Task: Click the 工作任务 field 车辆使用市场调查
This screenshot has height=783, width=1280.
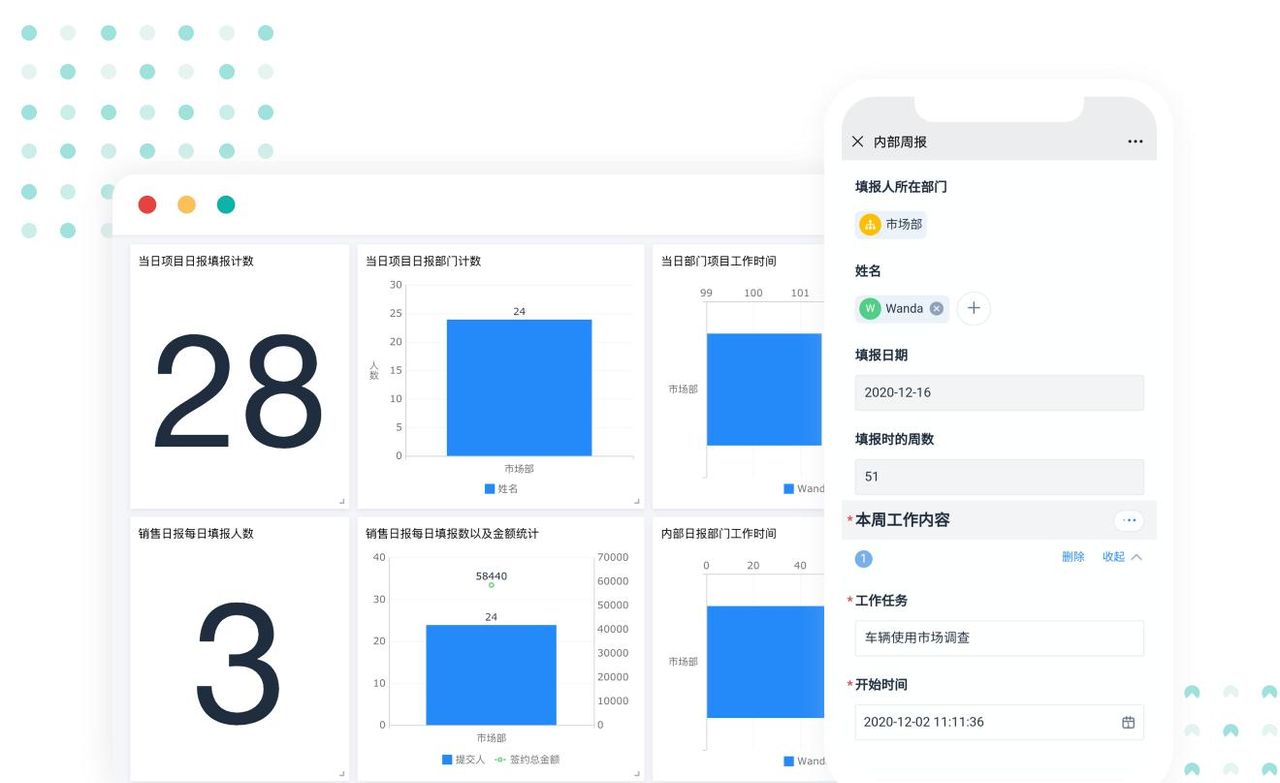Action: click(999, 638)
